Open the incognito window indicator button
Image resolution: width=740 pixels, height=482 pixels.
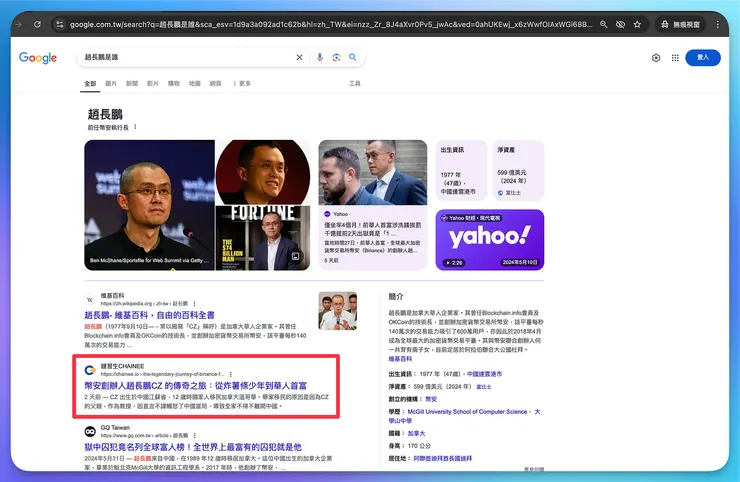tap(680, 24)
